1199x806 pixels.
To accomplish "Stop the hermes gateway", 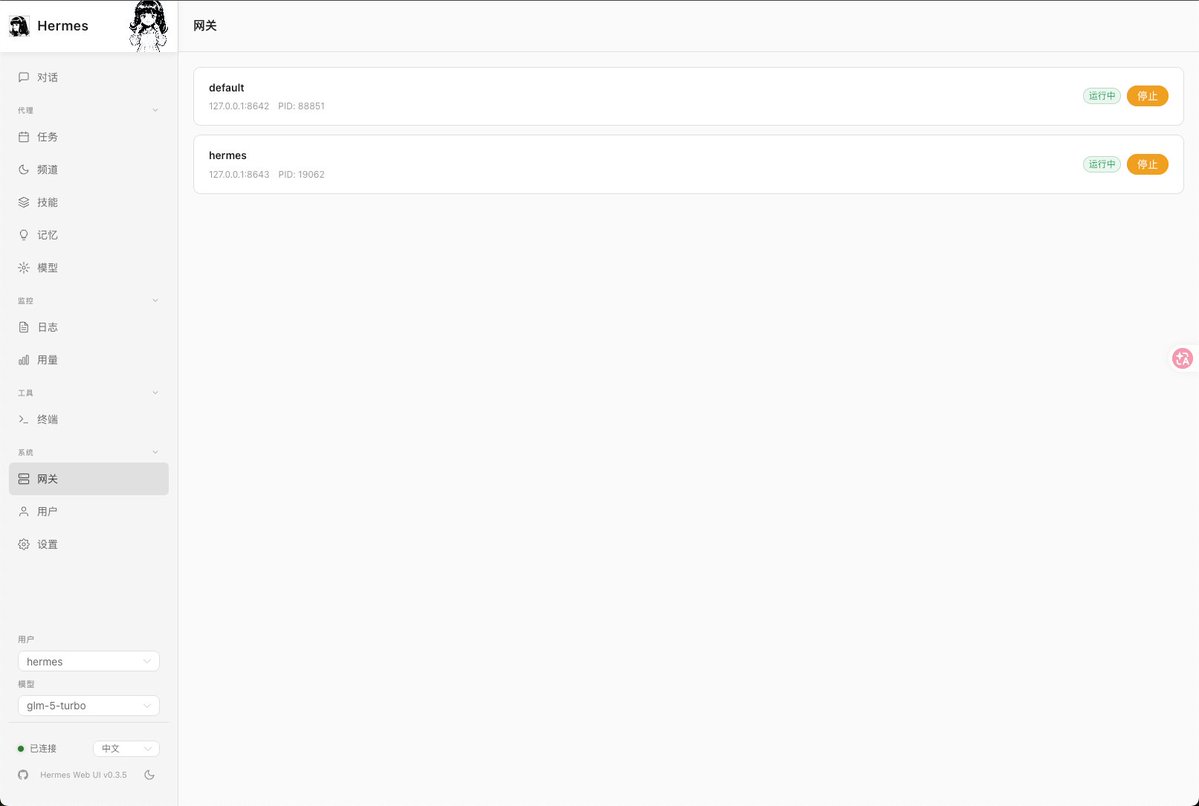I will click(x=1147, y=164).
